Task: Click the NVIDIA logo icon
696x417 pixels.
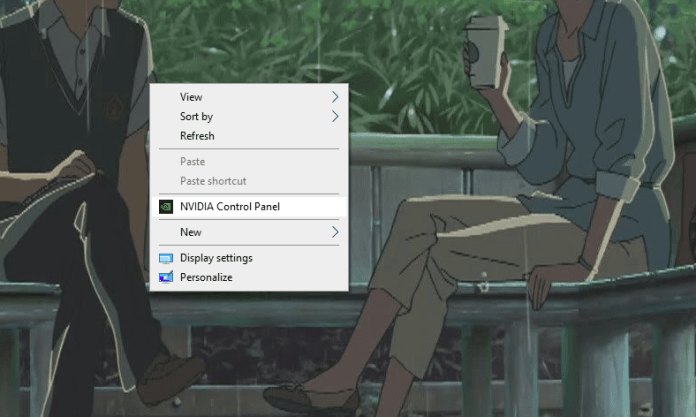Action: tap(166, 207)
